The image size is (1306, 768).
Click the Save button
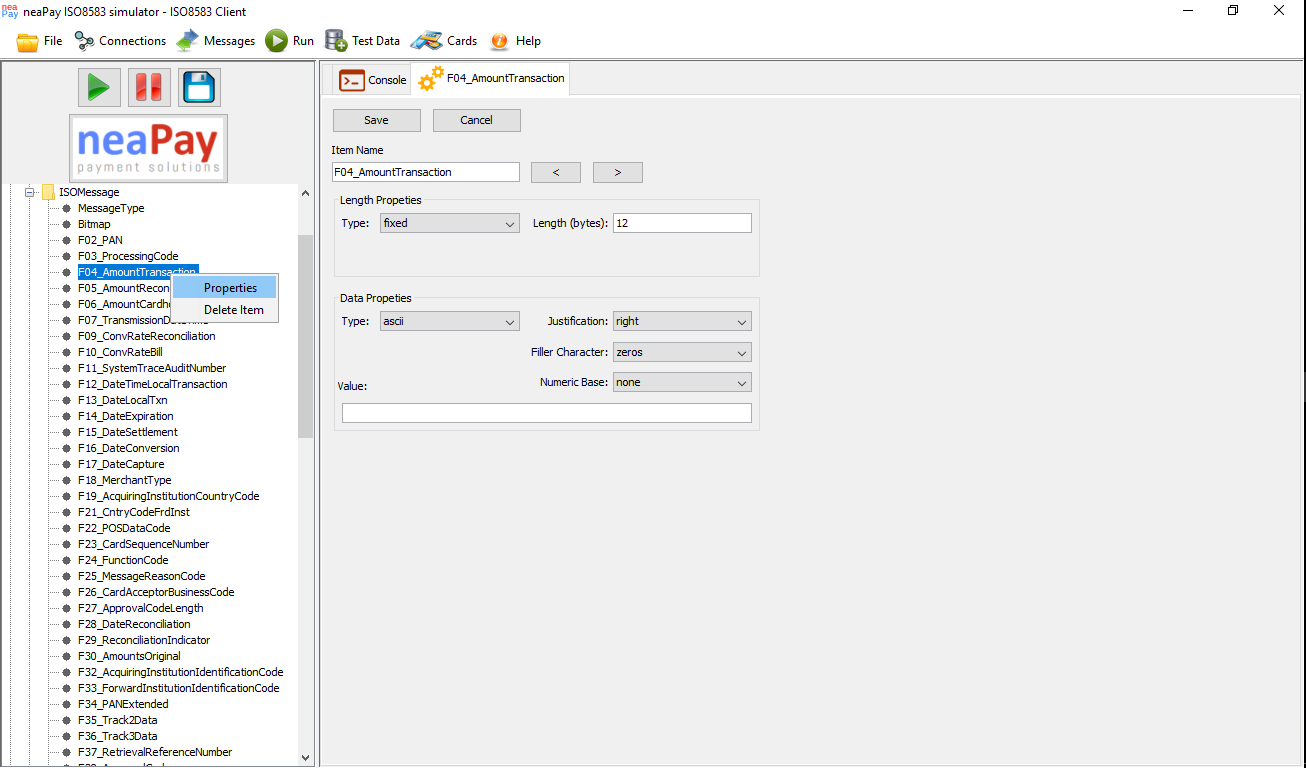pos(376,120)
